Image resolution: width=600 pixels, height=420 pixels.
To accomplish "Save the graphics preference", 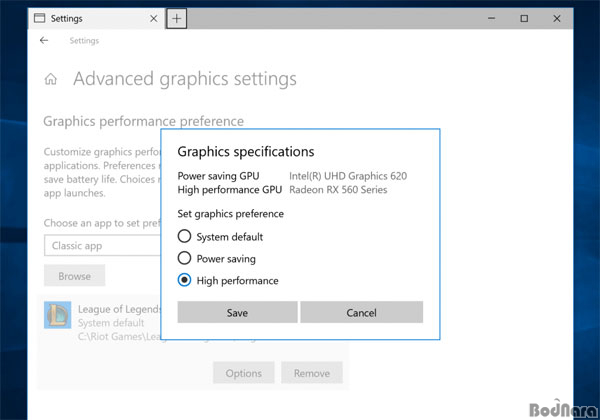I will [237, 312].
